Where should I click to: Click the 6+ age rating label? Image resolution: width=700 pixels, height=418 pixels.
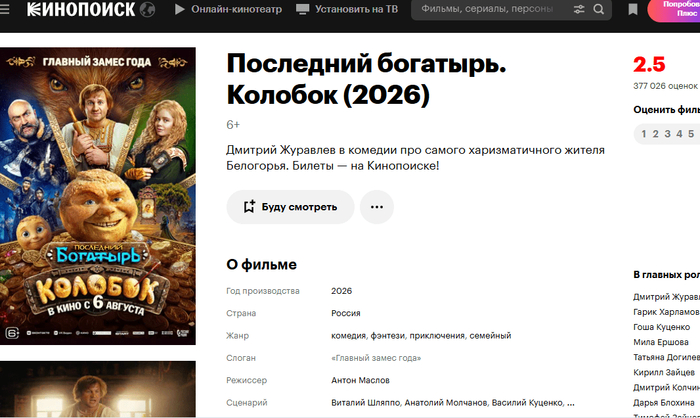pos(233,125)
